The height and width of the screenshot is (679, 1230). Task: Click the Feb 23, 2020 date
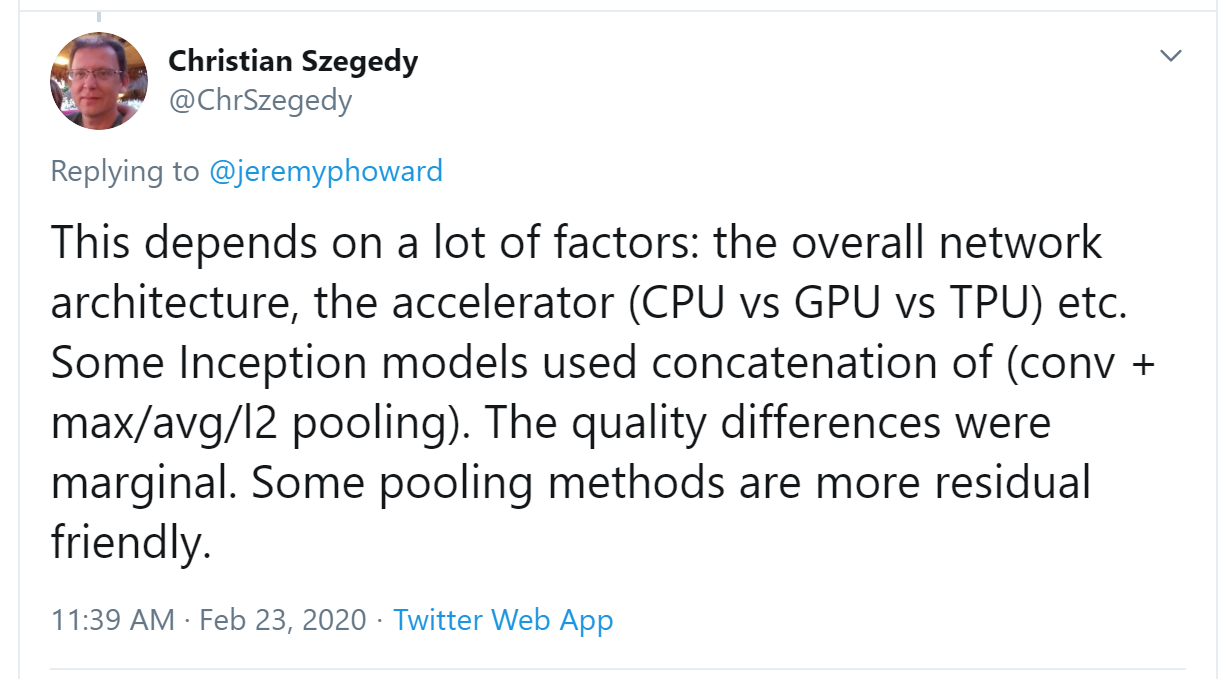283,620
